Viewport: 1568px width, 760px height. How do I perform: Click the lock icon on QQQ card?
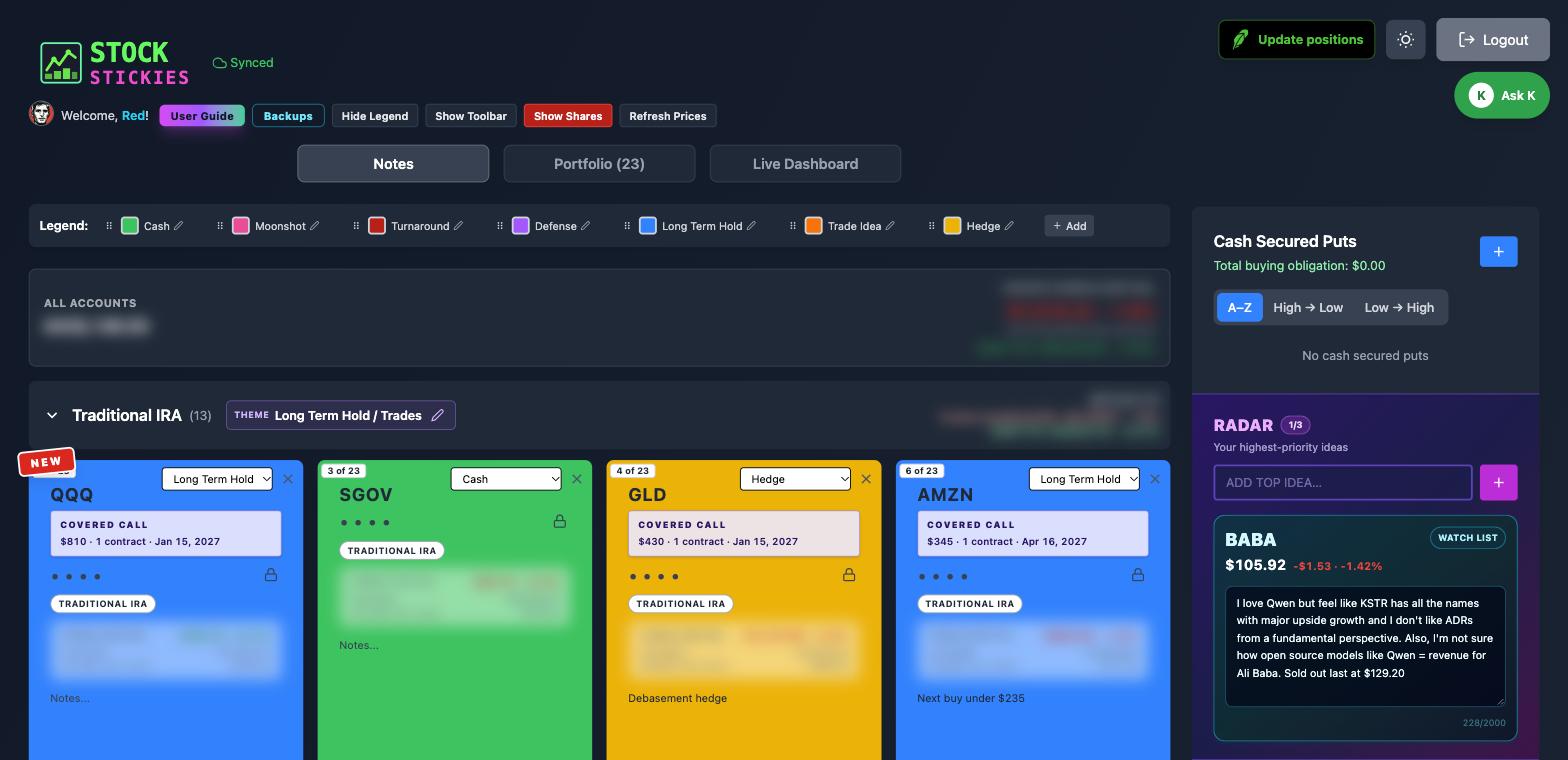pyautogui.click(x=271, y=575)
